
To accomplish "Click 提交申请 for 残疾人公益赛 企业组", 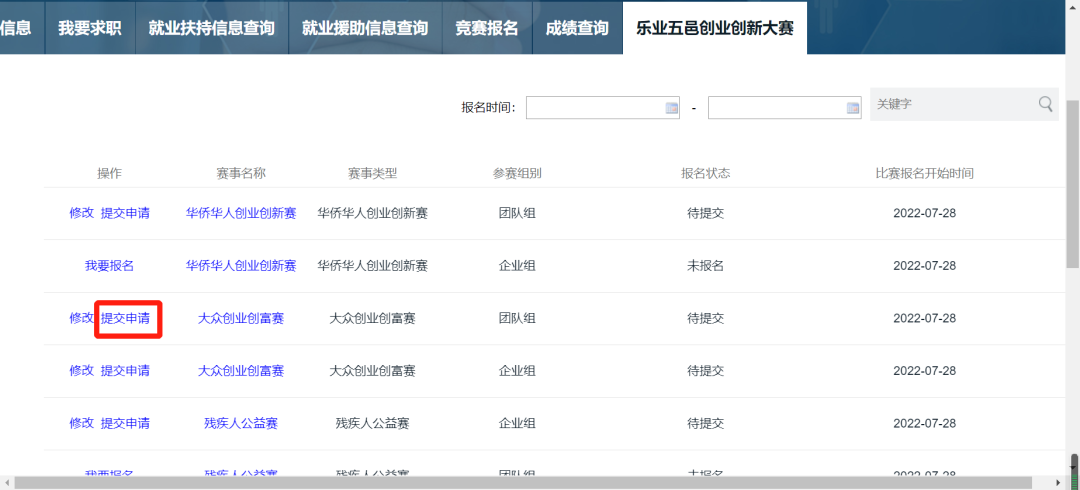I will (126, 423).
